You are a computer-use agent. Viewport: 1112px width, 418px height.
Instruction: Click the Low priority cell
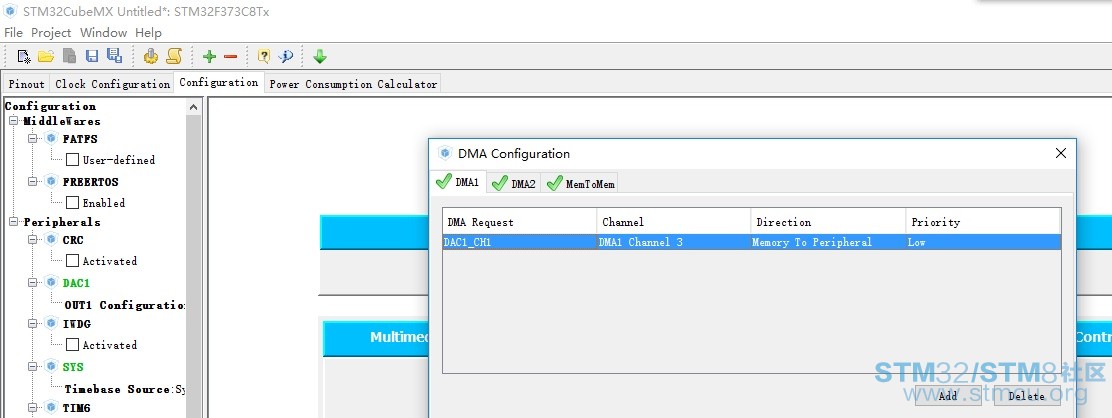(x=983, y=242)
